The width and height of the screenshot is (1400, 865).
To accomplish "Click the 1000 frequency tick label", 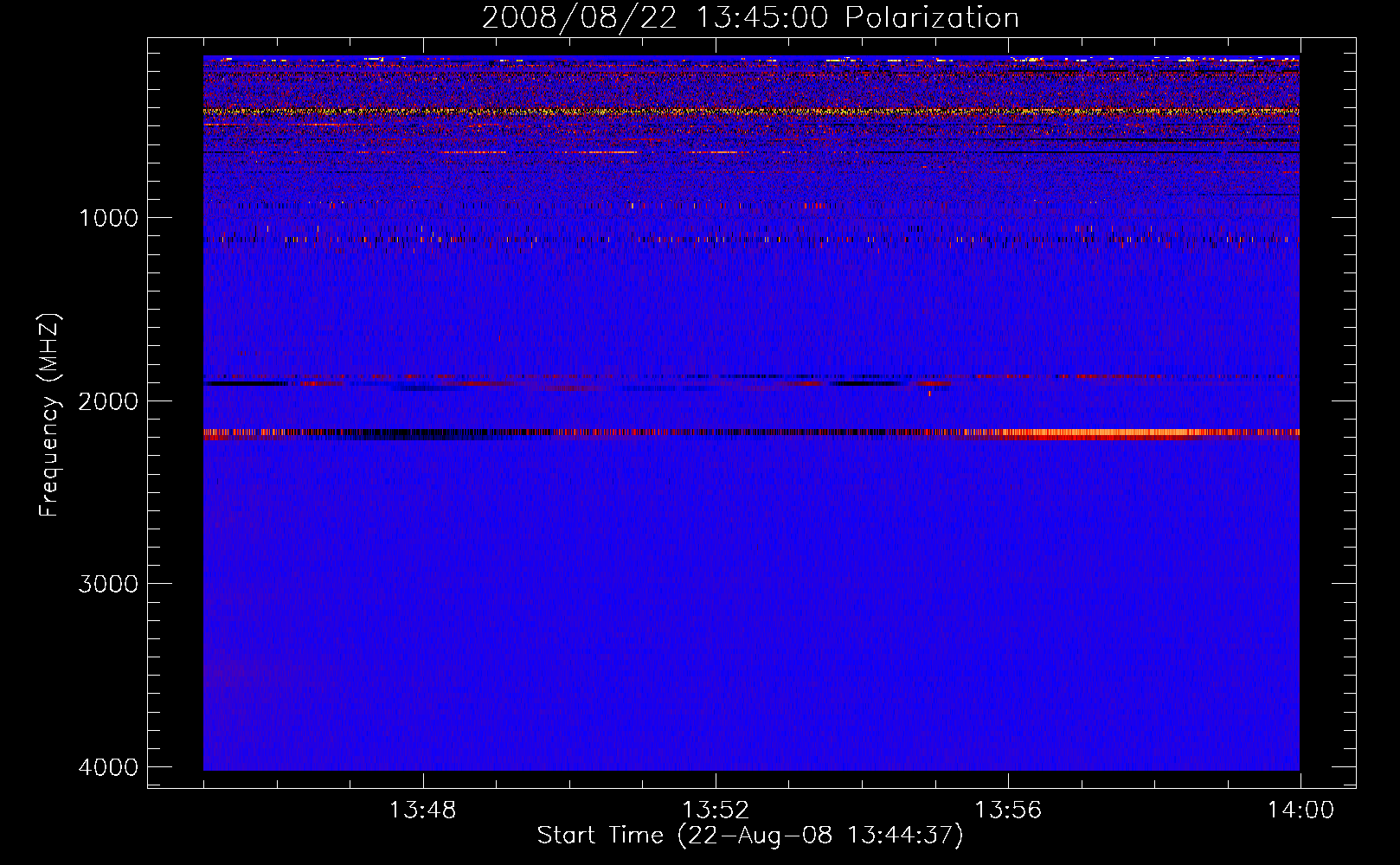I will click(108, 218).
